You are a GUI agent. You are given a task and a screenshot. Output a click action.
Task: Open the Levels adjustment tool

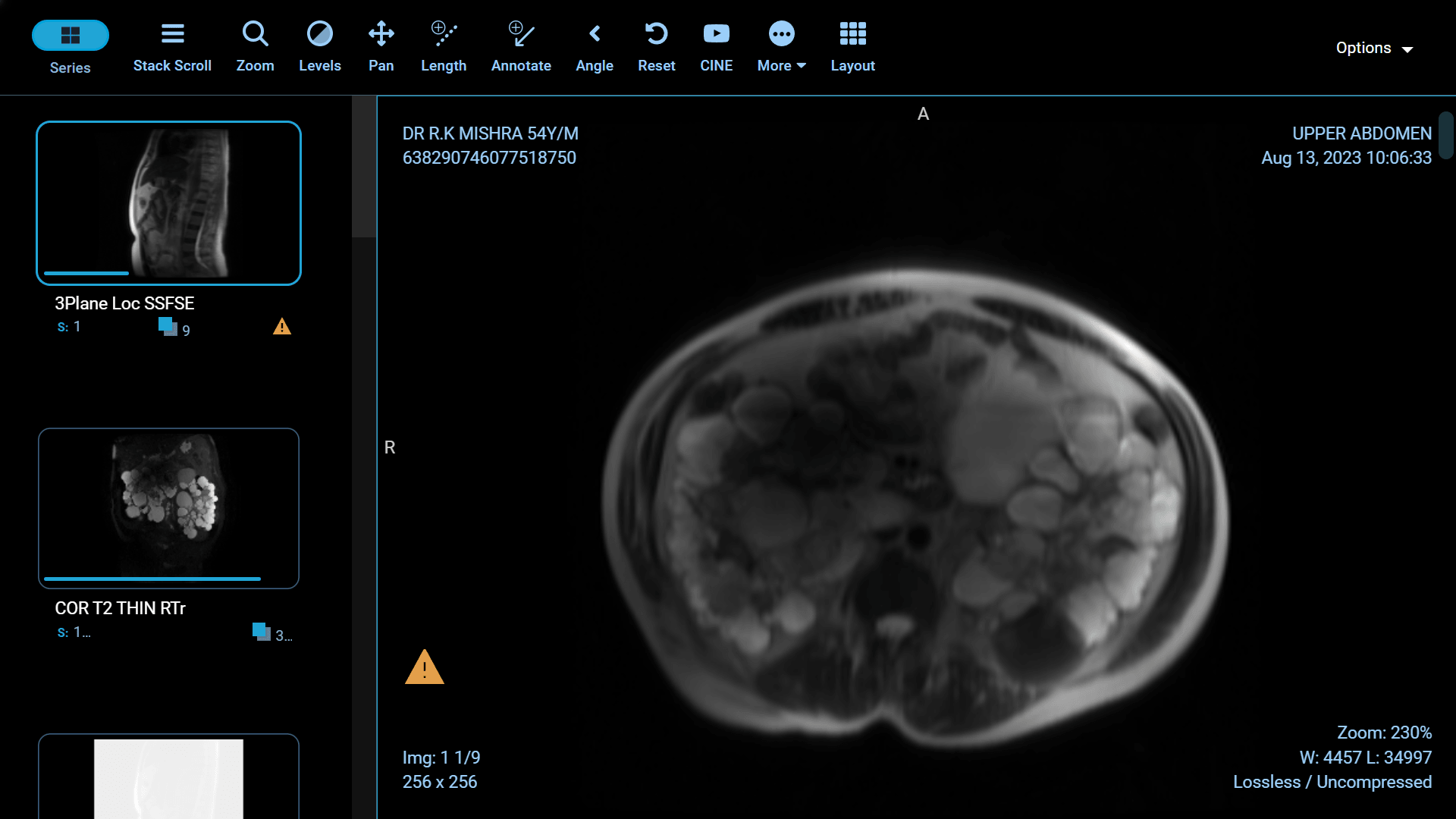point(319,45)
